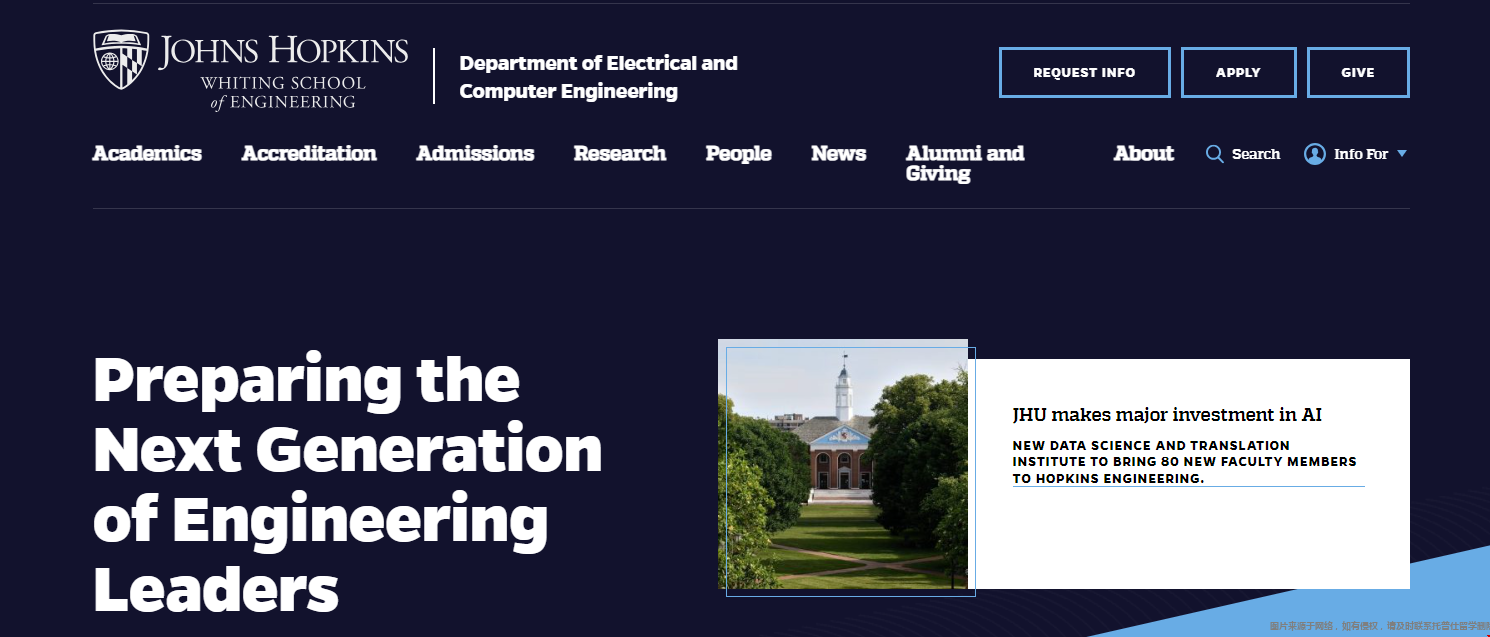The width and height of the screenshot is (1490, 637).
Task: Open the People menu
Action: (x=738, y=154)
